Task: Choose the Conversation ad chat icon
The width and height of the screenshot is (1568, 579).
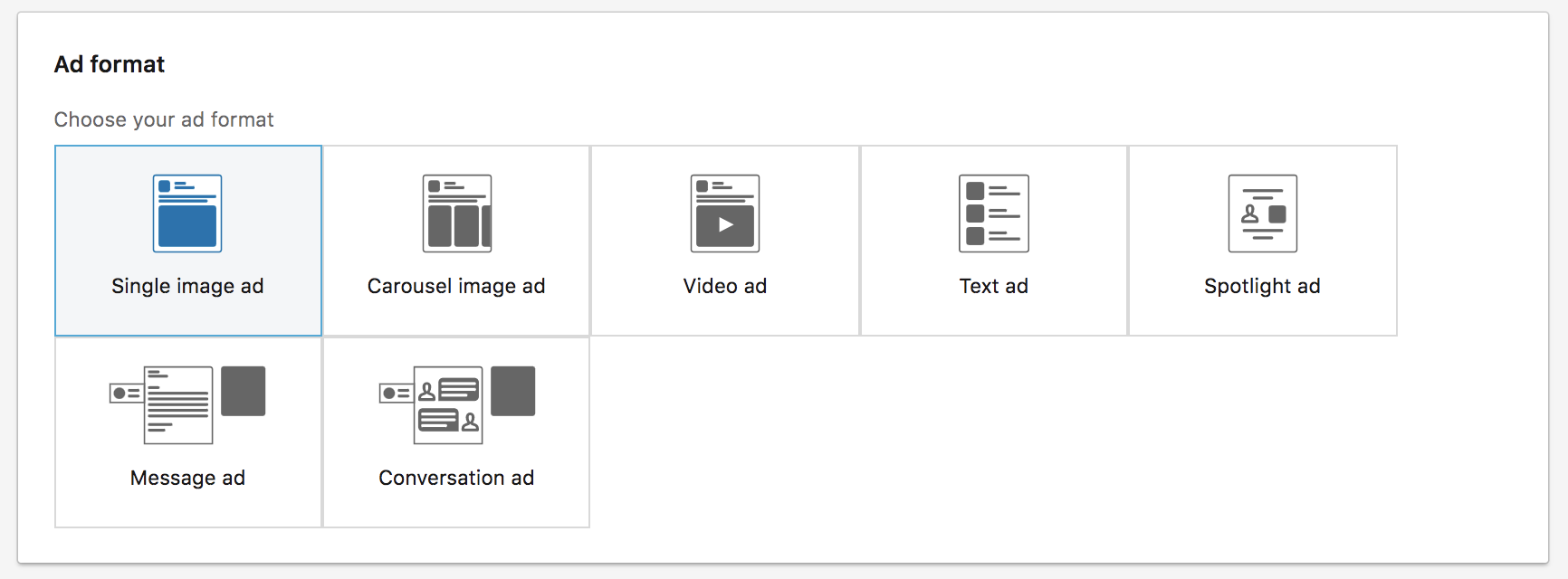Action: pos(448,404)
